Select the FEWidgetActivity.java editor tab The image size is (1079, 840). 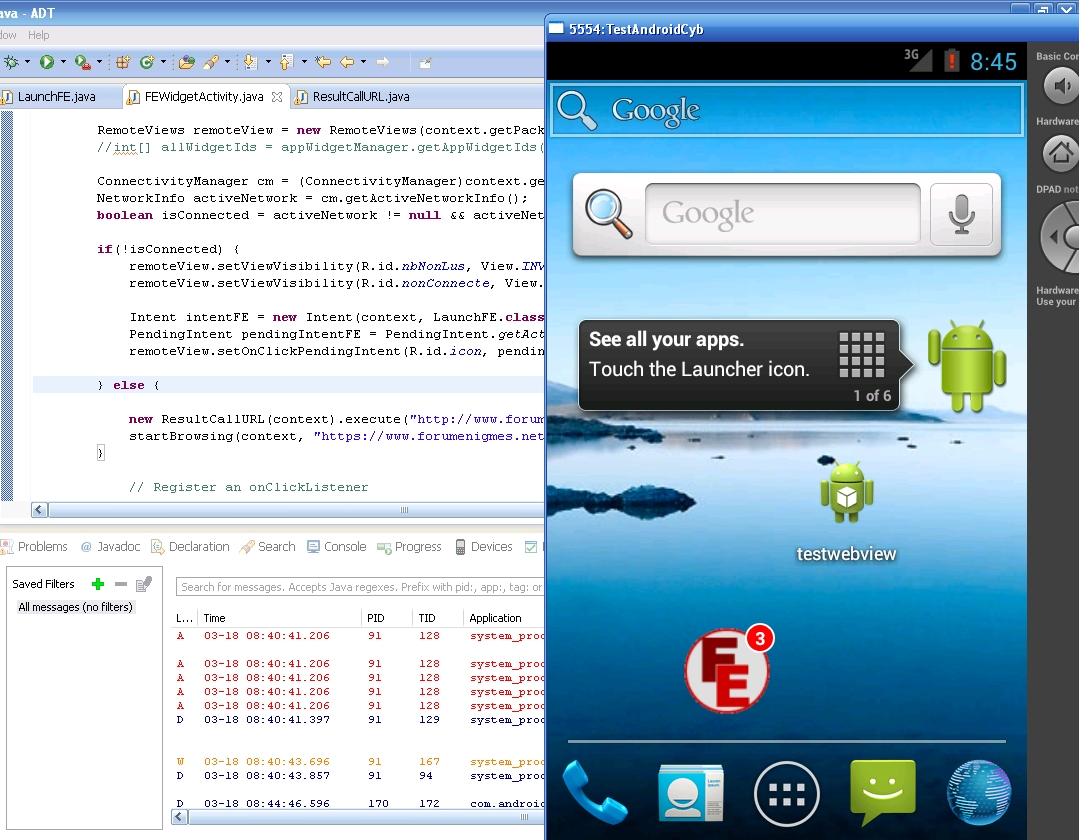[x=204, y=97]
